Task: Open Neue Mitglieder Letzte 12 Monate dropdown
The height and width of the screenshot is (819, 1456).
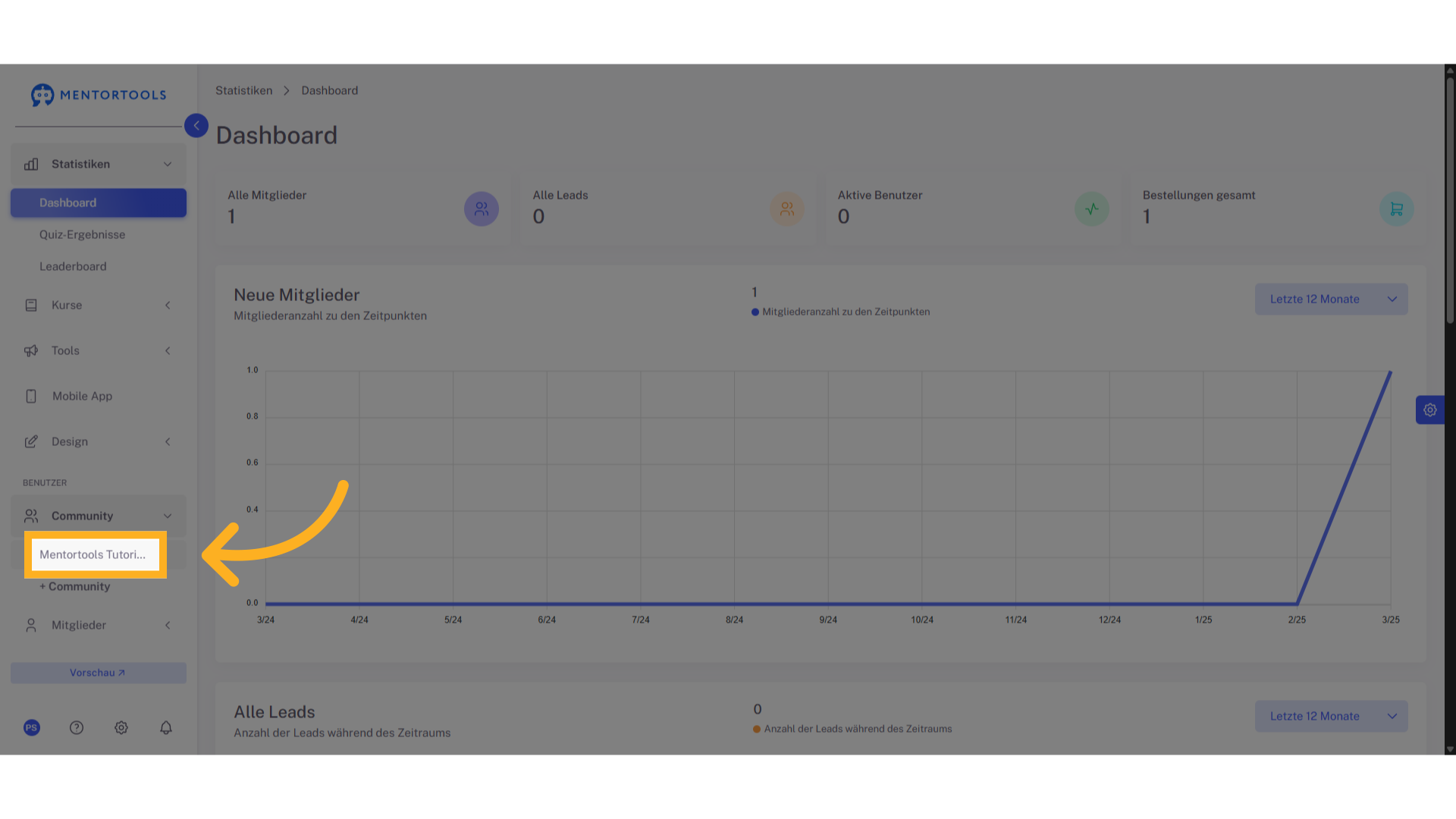Action: click(1332, 300)
